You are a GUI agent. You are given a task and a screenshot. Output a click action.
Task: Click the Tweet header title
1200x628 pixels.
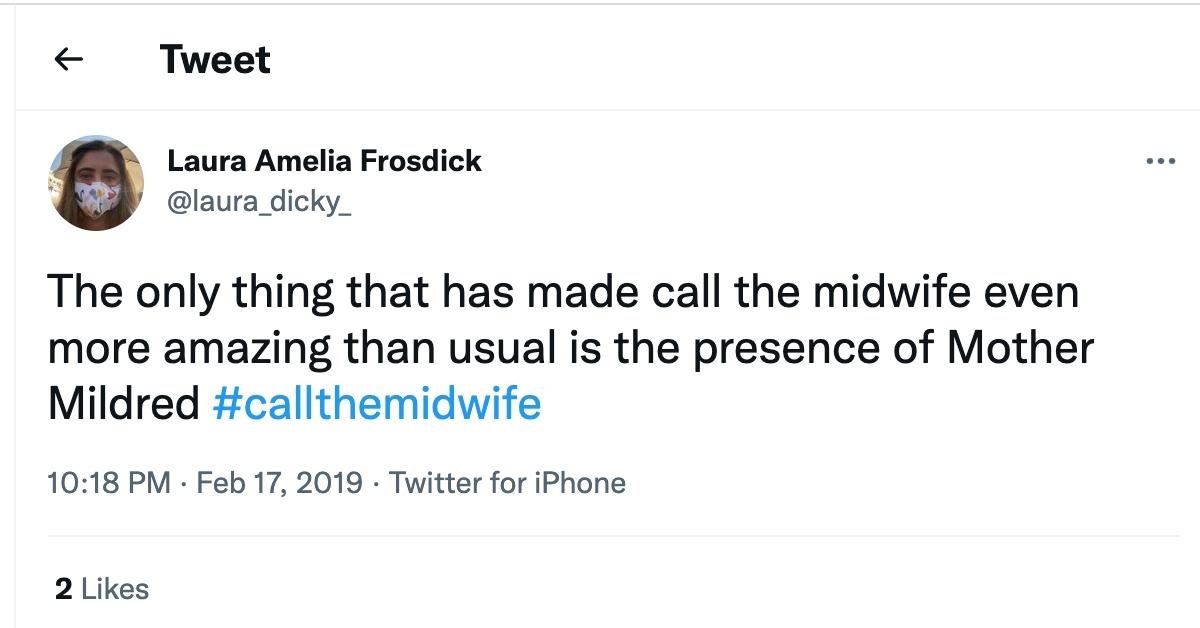tap(215, 60)
